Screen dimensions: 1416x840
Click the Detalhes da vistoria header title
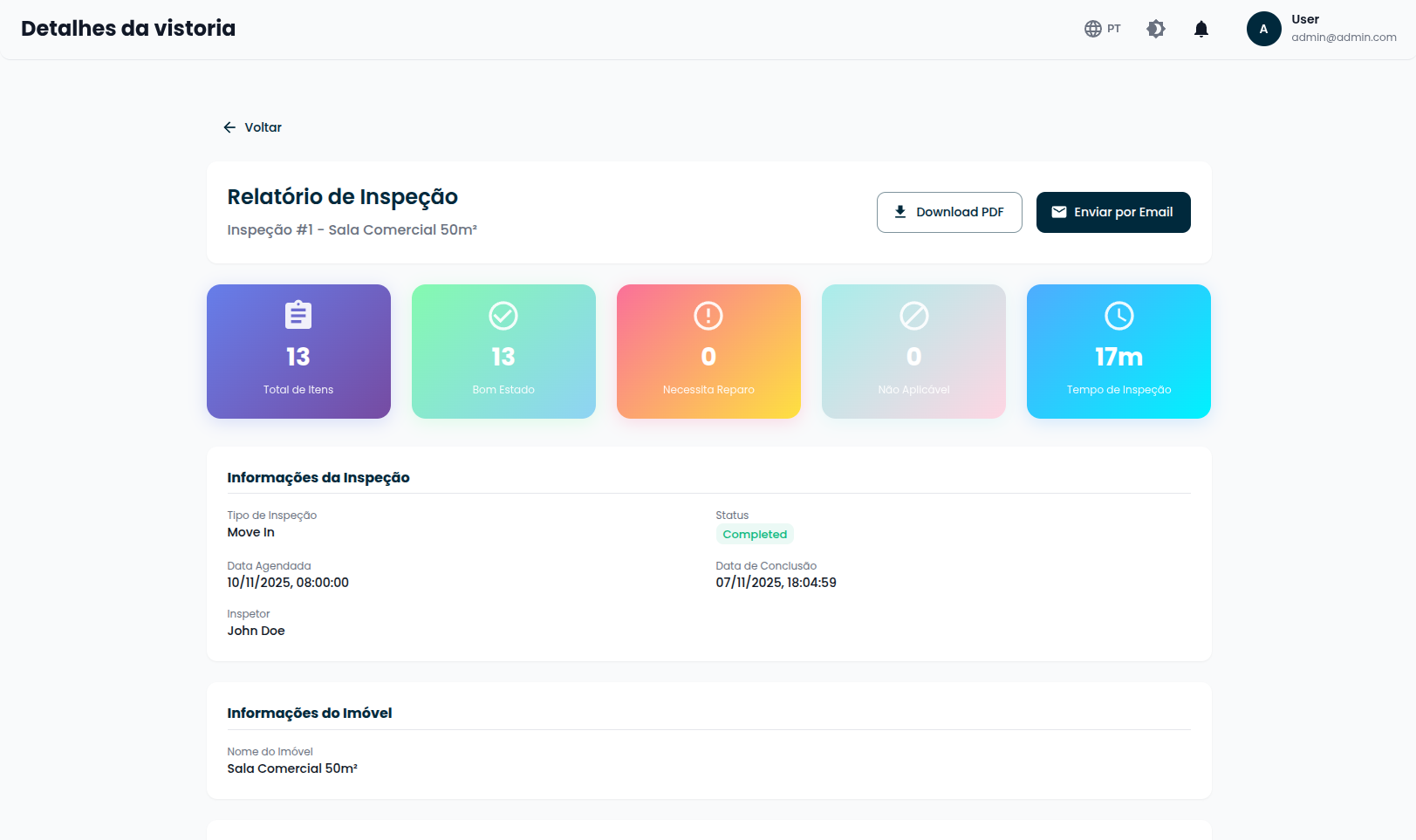tap(127, 28)
